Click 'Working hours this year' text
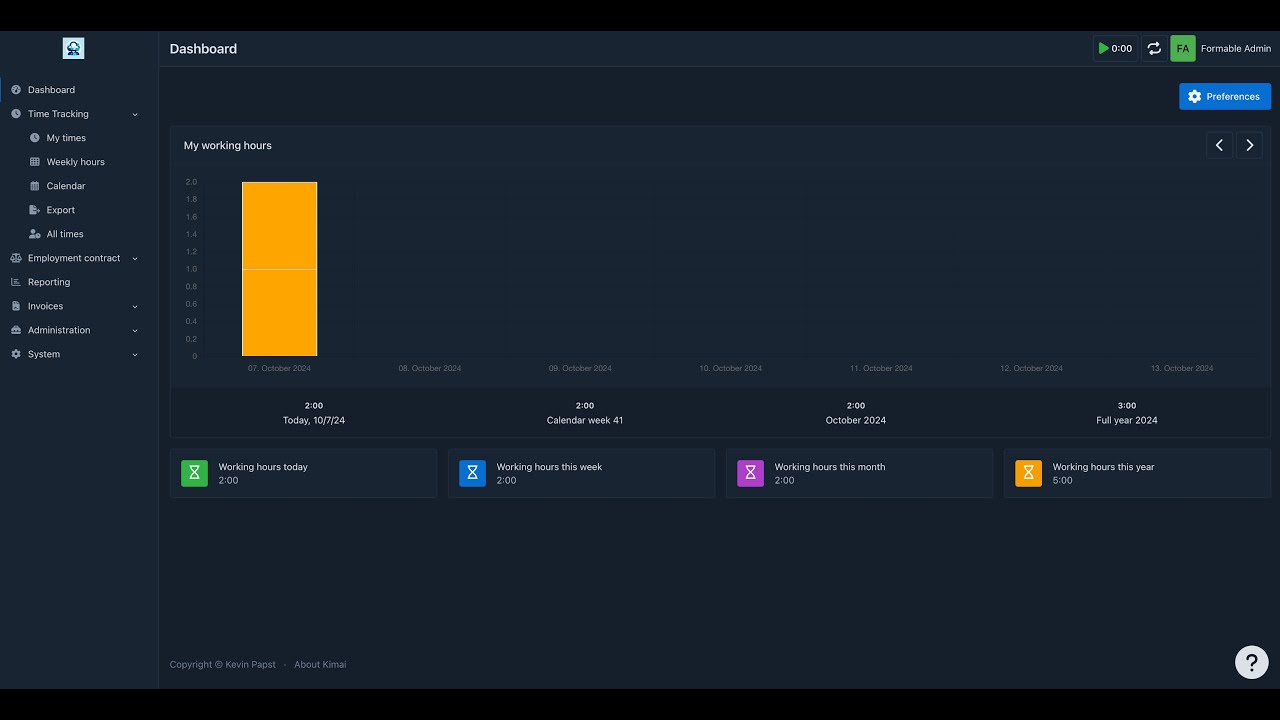 coord(1103,467)
